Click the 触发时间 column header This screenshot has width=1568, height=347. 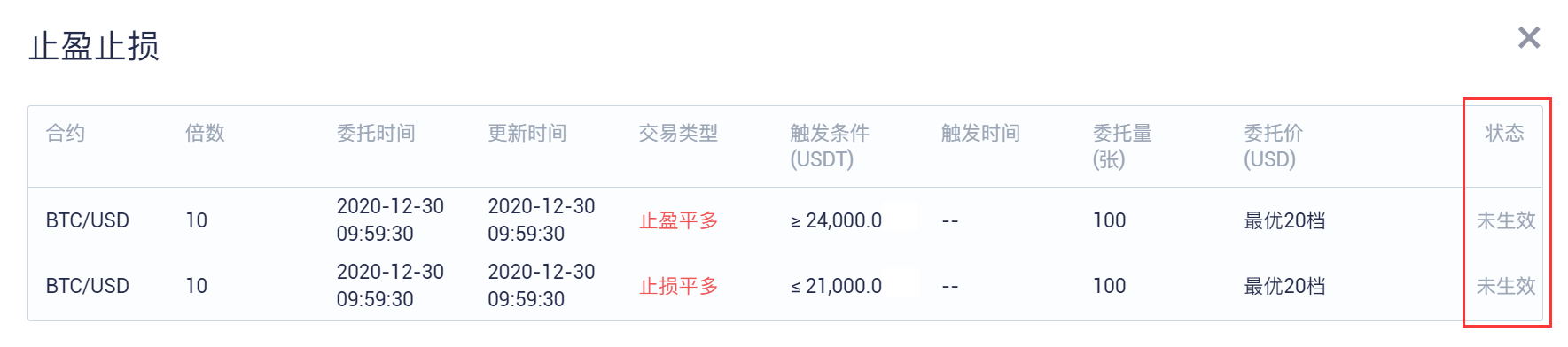pos(980,133)
